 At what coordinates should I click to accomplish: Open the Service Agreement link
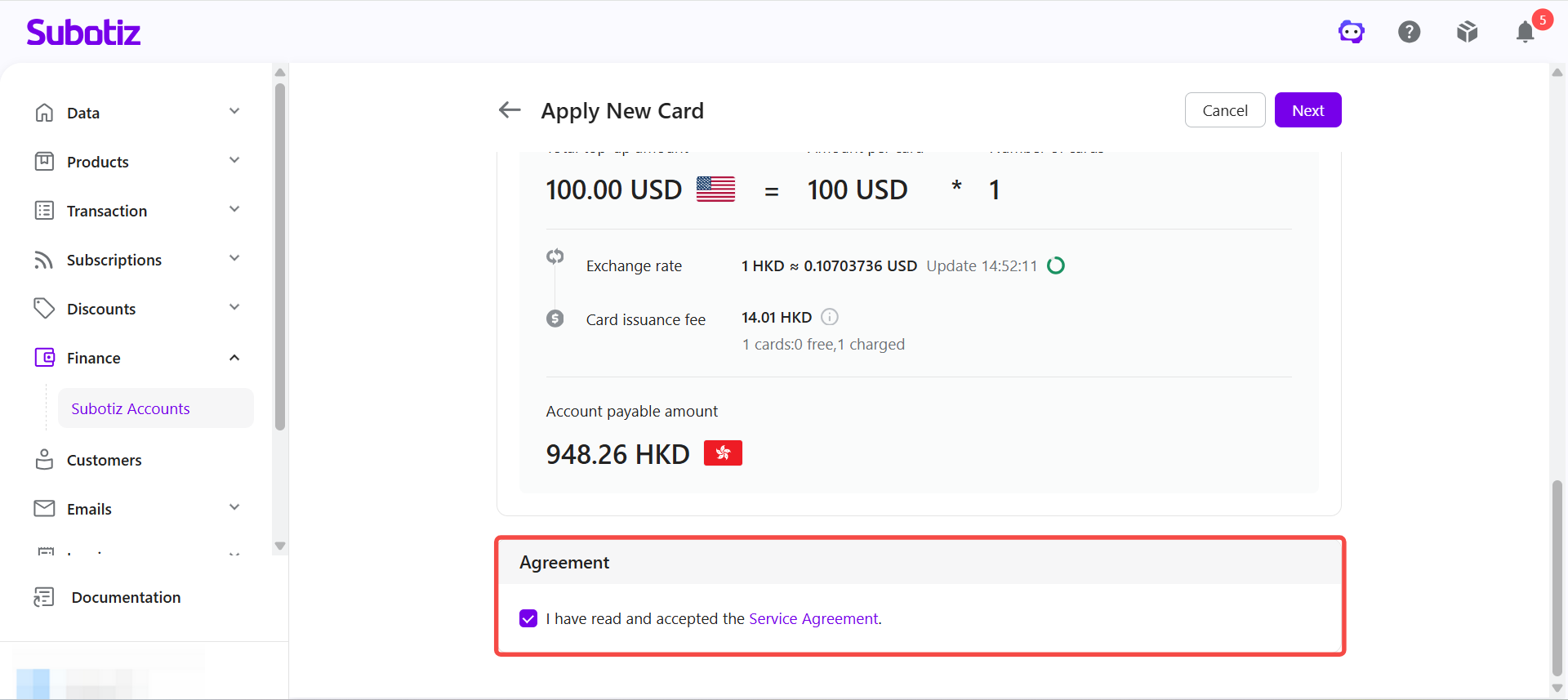pos(813,618)
